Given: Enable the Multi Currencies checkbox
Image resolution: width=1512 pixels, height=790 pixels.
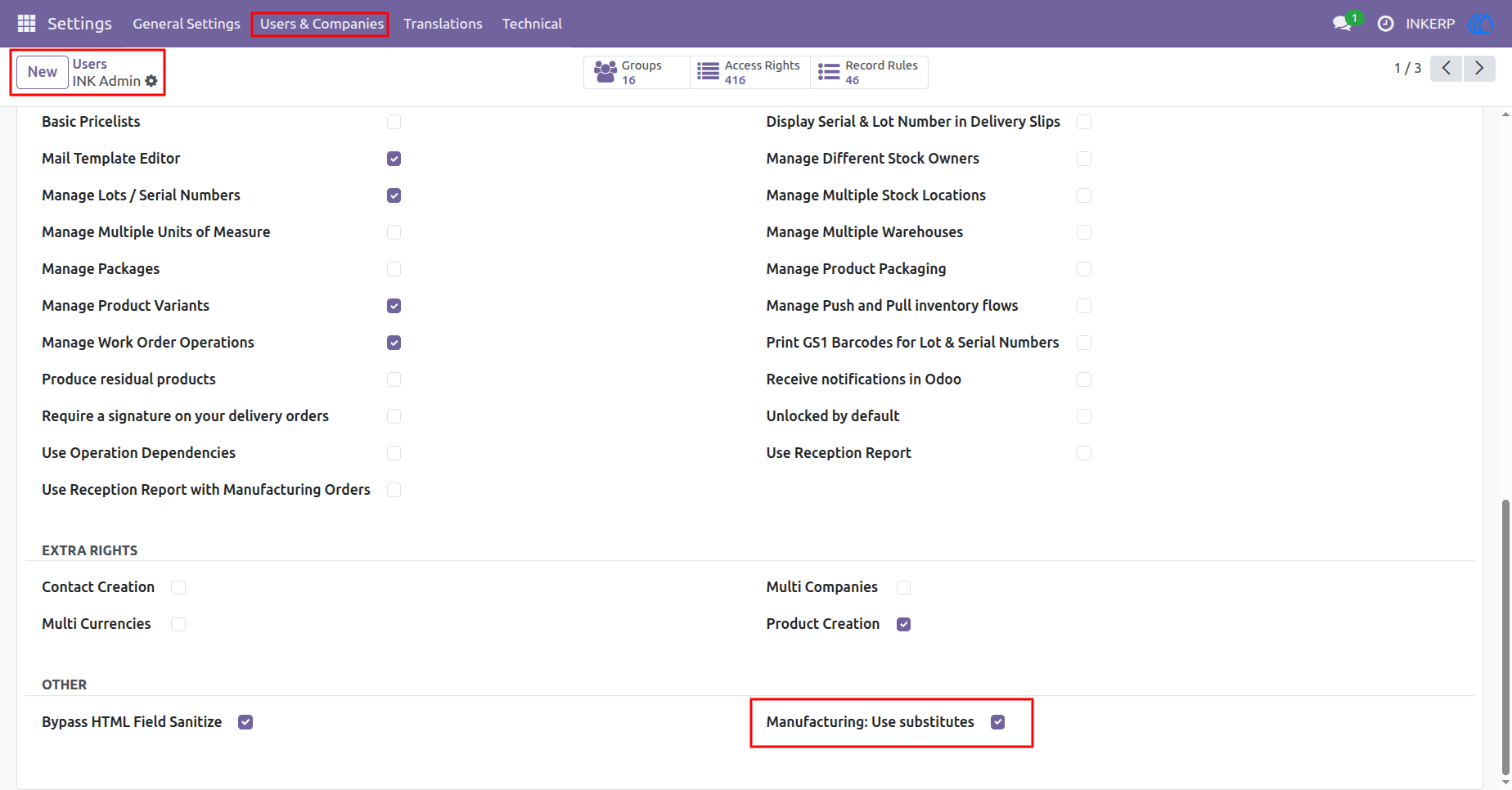Looking at the screenshot, I should point(178,624).
